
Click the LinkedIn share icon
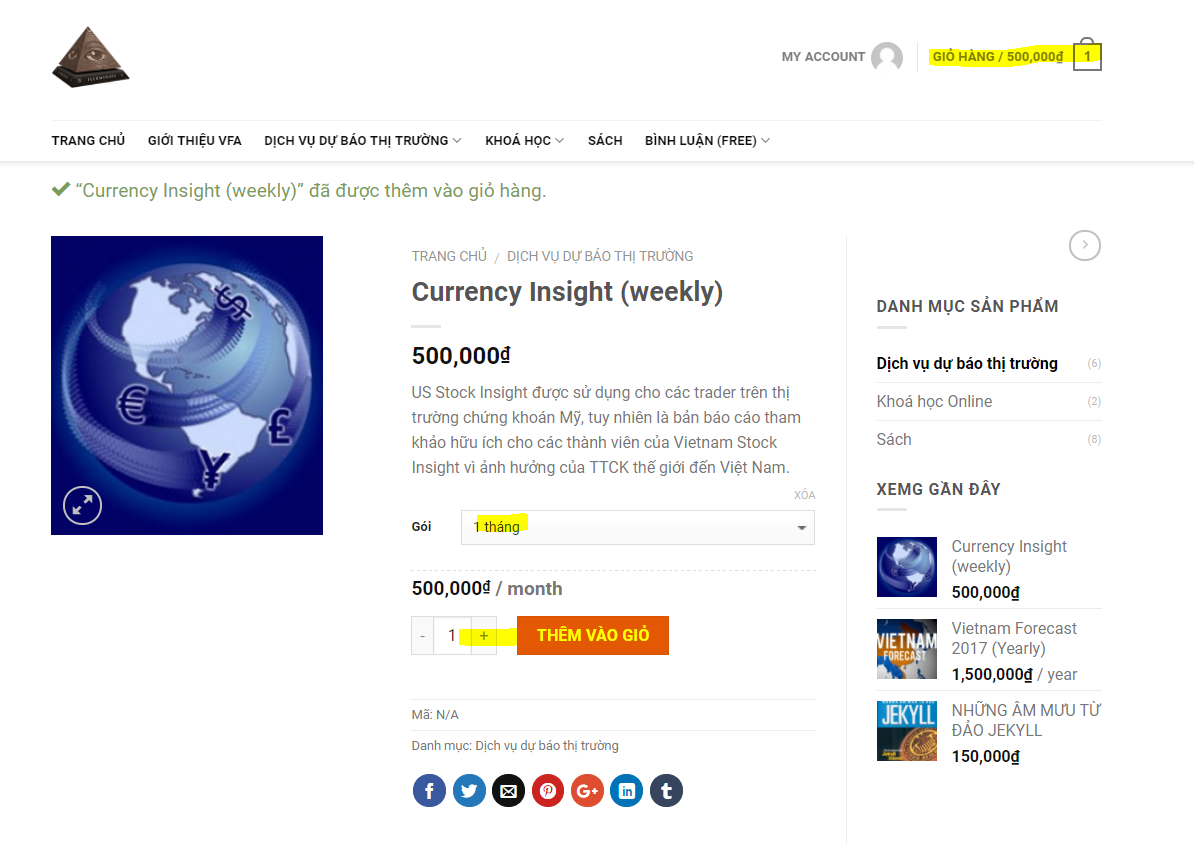click(627, 791)
